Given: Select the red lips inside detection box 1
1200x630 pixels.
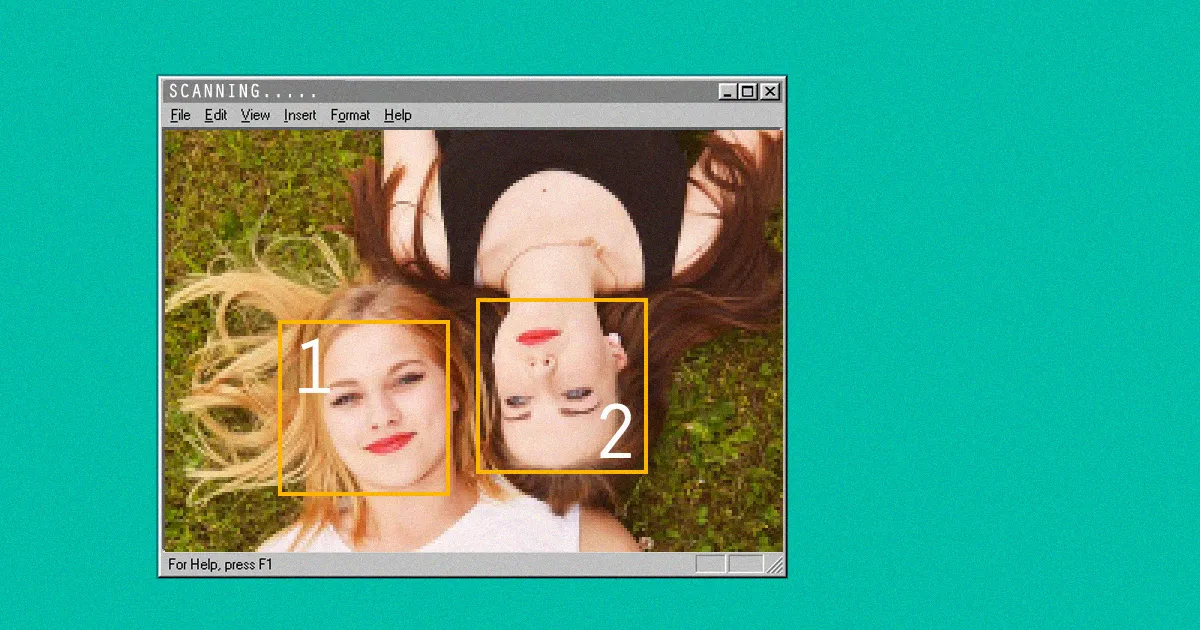Looking at the screenshot, I should click(x=389, y=443).
